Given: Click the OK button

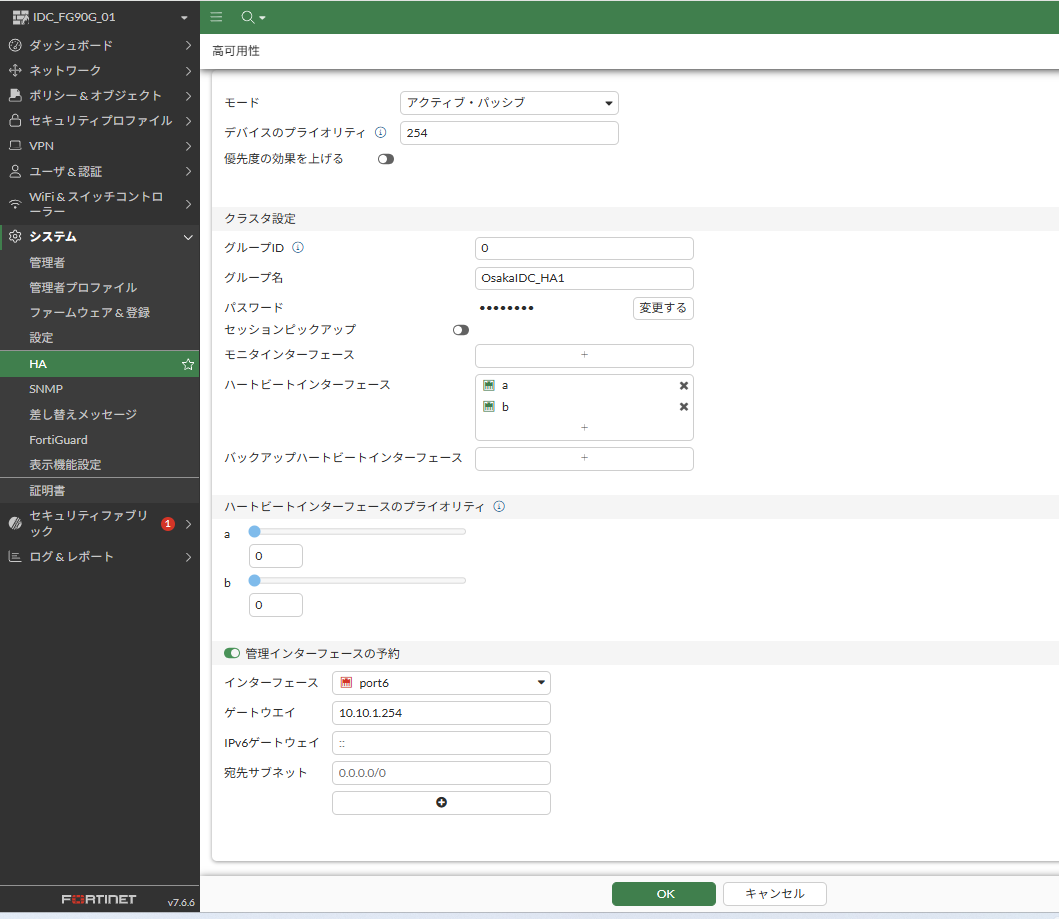Looking at the screenshot, I should (x=664, y=894).
